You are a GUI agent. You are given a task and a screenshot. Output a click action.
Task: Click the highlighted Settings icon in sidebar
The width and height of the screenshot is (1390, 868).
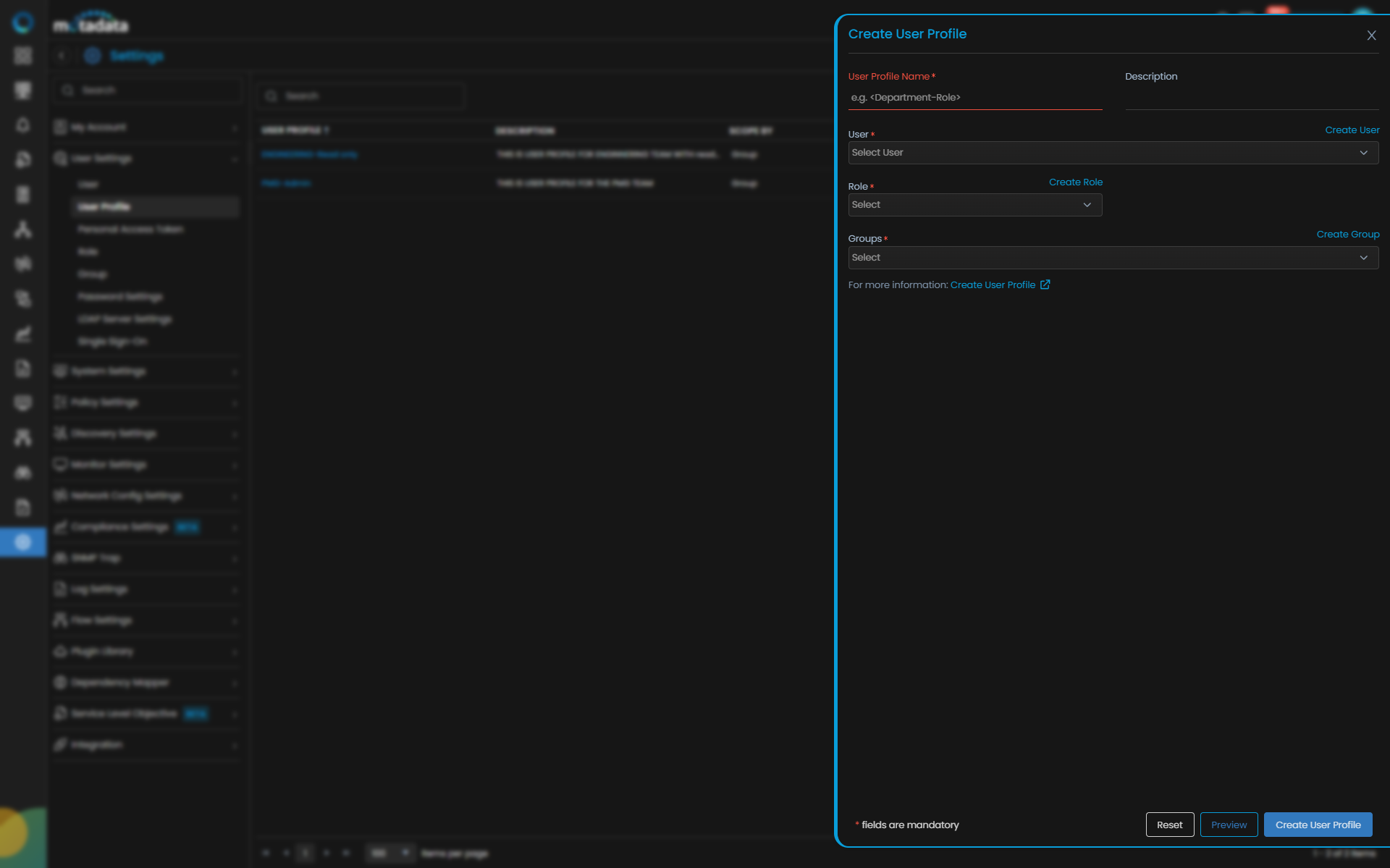[x=23, y=542]
